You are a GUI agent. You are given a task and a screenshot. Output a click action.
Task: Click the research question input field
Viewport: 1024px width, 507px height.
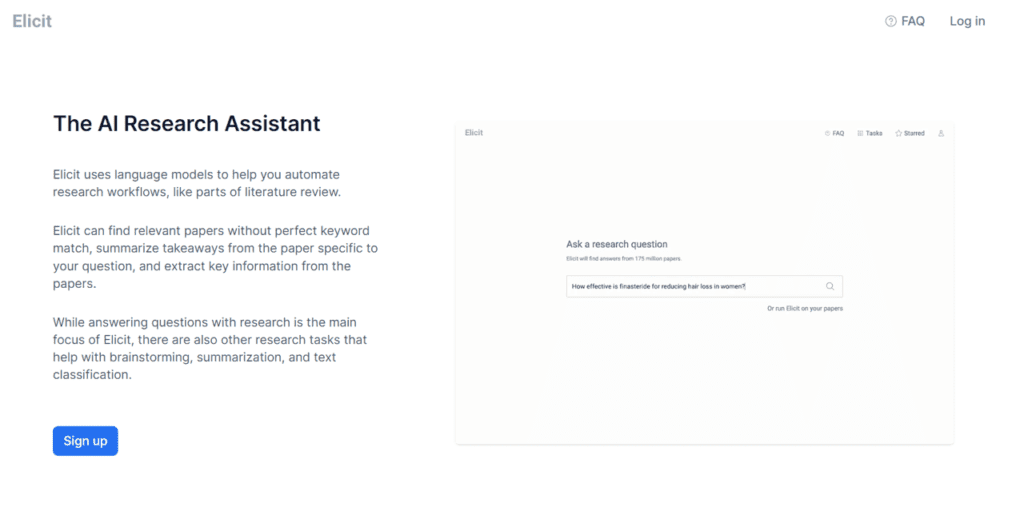pyautogui.click(x=704, y=286)
